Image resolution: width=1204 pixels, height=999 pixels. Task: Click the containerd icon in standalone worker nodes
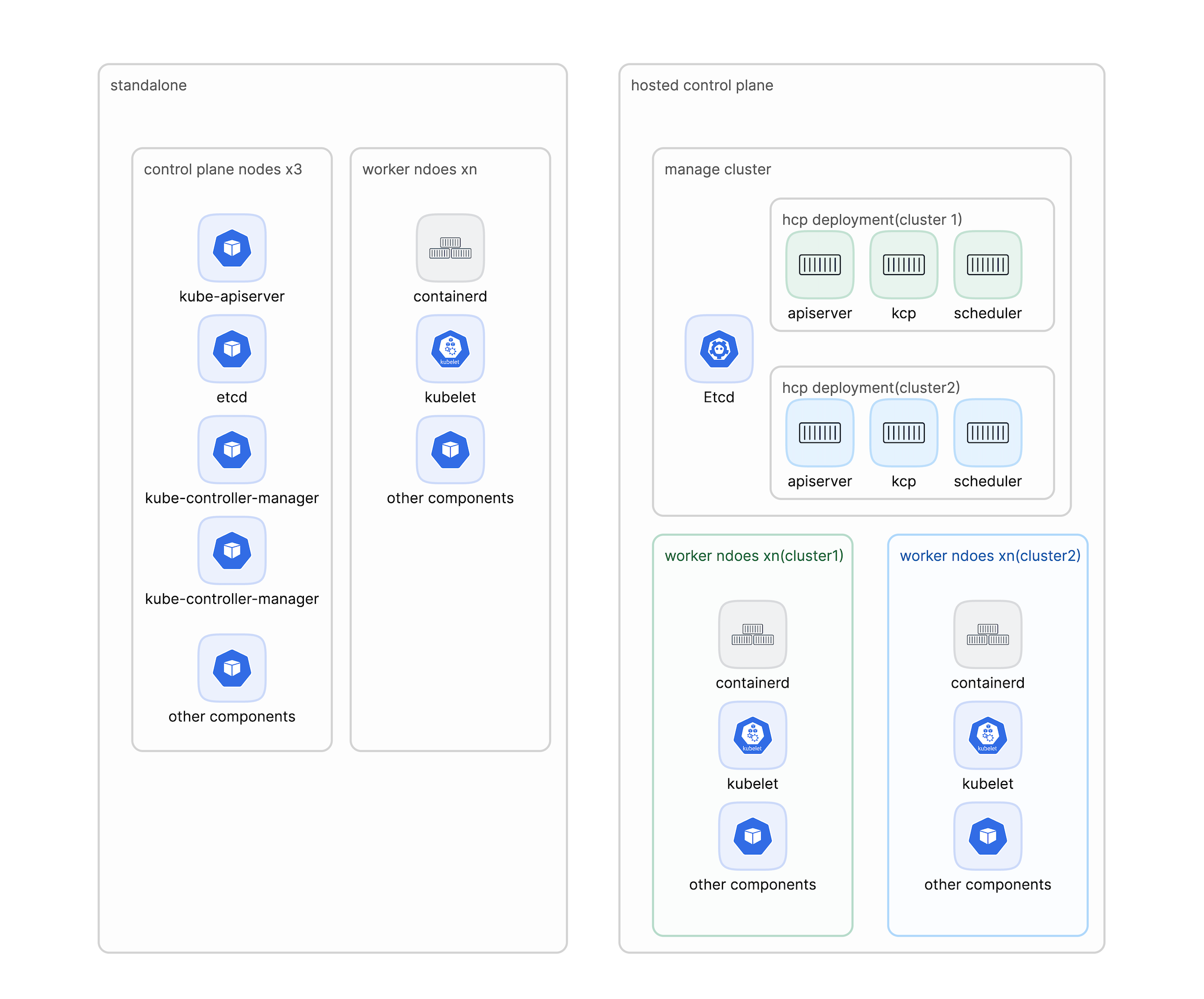click(x=450, y=248)
